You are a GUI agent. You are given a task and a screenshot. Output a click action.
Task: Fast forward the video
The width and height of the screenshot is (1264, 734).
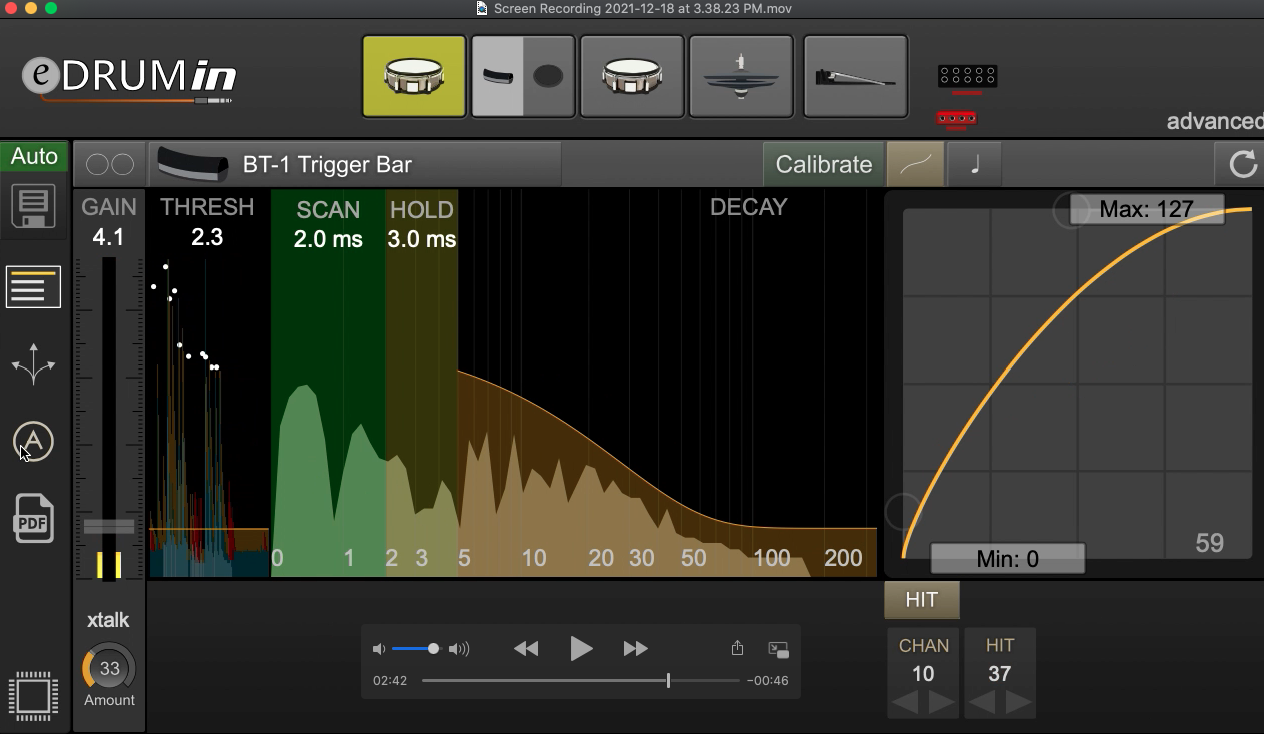[x=635, y=649]
